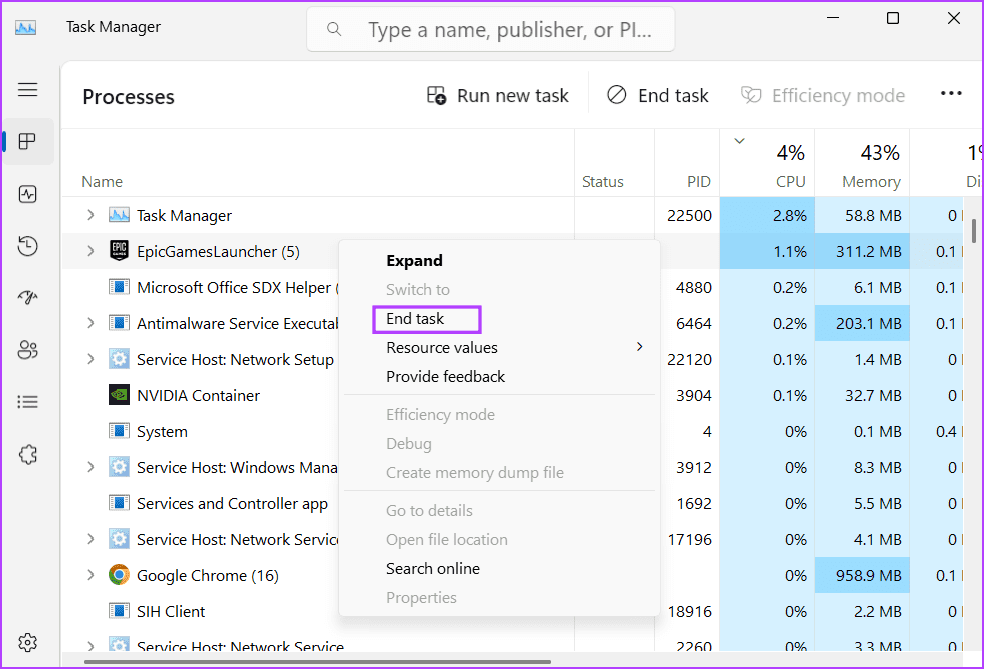Sort processes by Name column header
Screen dimensions: 984x669
pos(102,182)
